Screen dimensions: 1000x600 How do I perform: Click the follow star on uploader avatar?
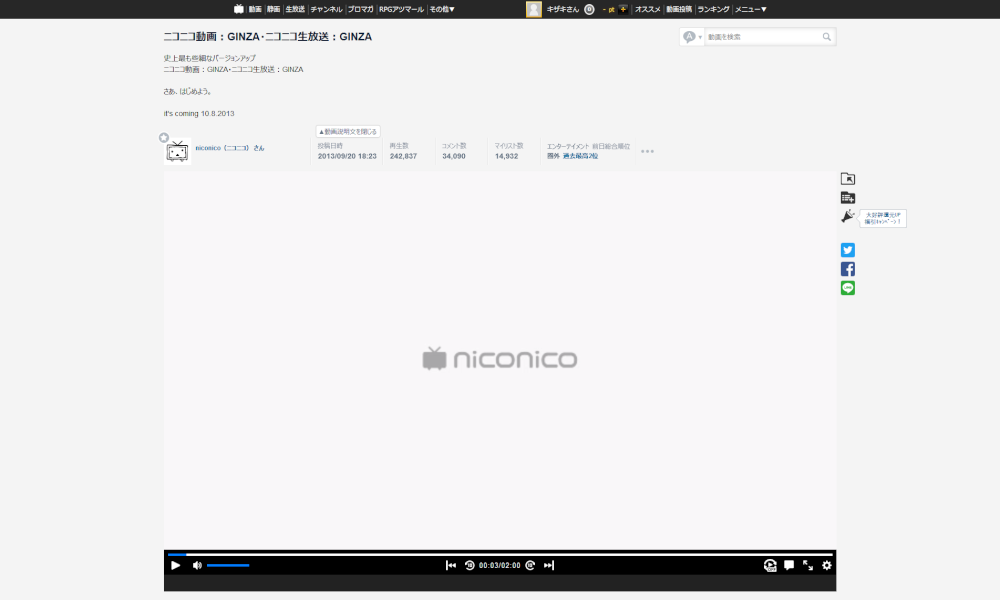164,138
